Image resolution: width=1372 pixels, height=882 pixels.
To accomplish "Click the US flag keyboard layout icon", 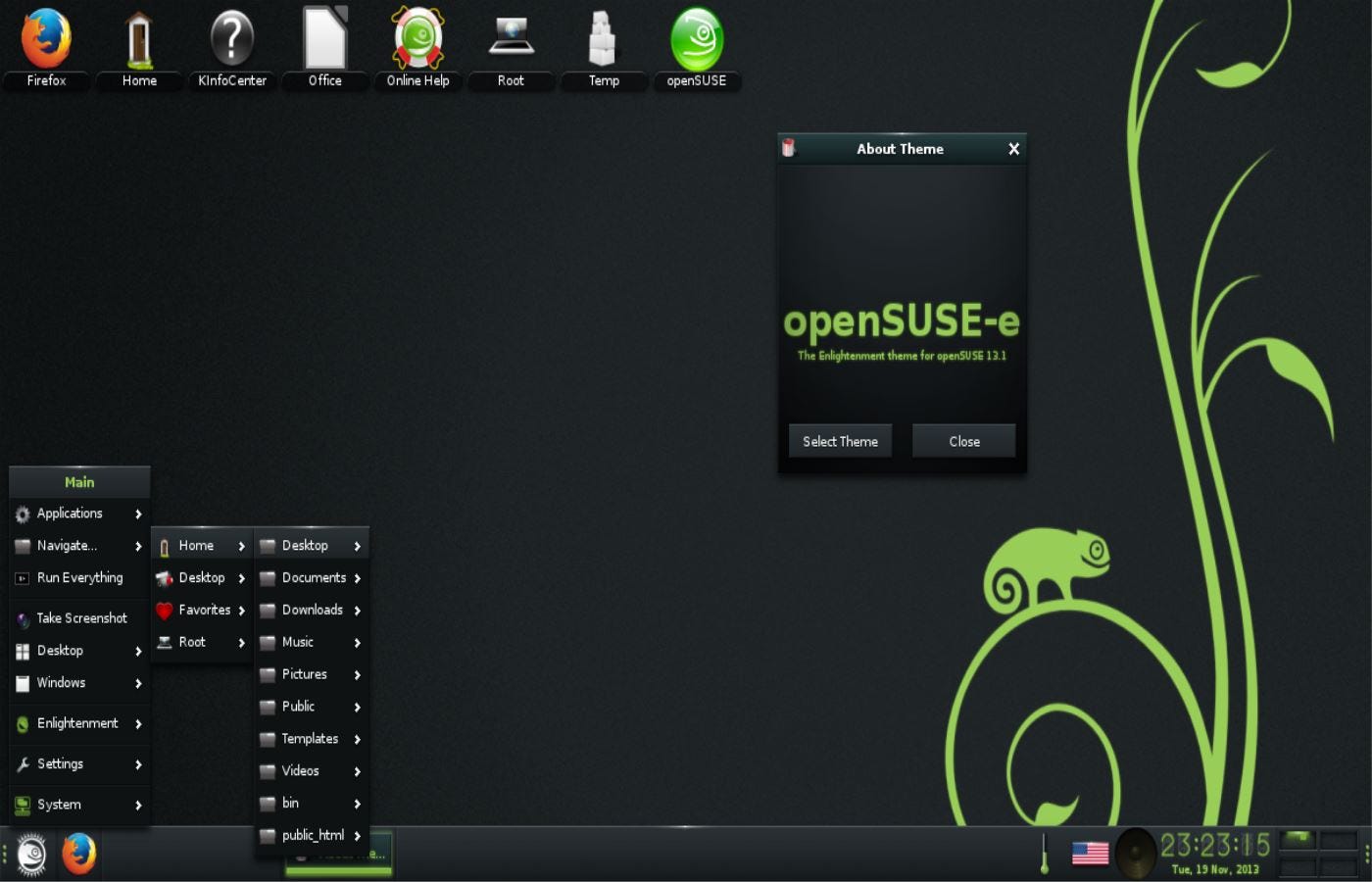I will coord(1090,853).
